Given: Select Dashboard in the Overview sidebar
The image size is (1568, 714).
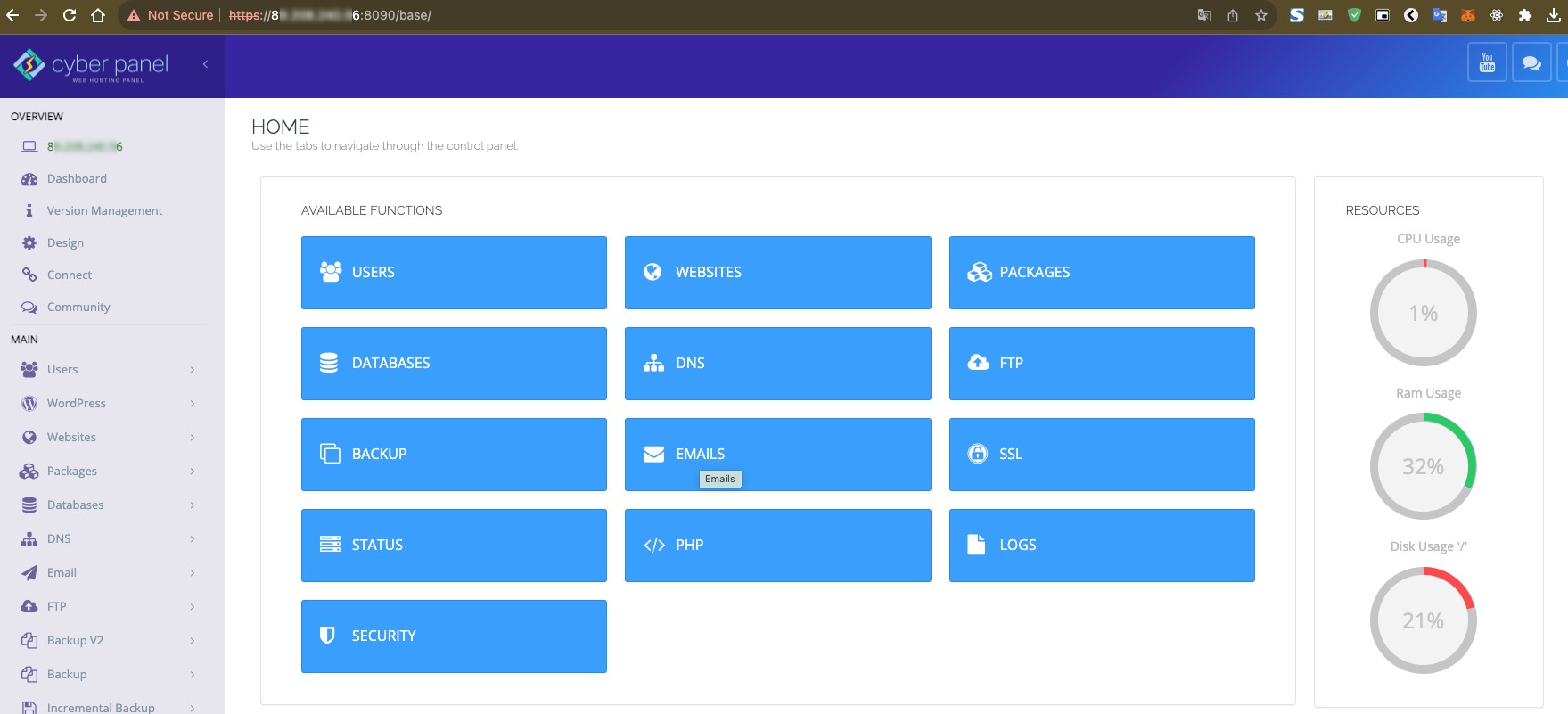Looking at the screenshot, I should [x=77, y=179].
